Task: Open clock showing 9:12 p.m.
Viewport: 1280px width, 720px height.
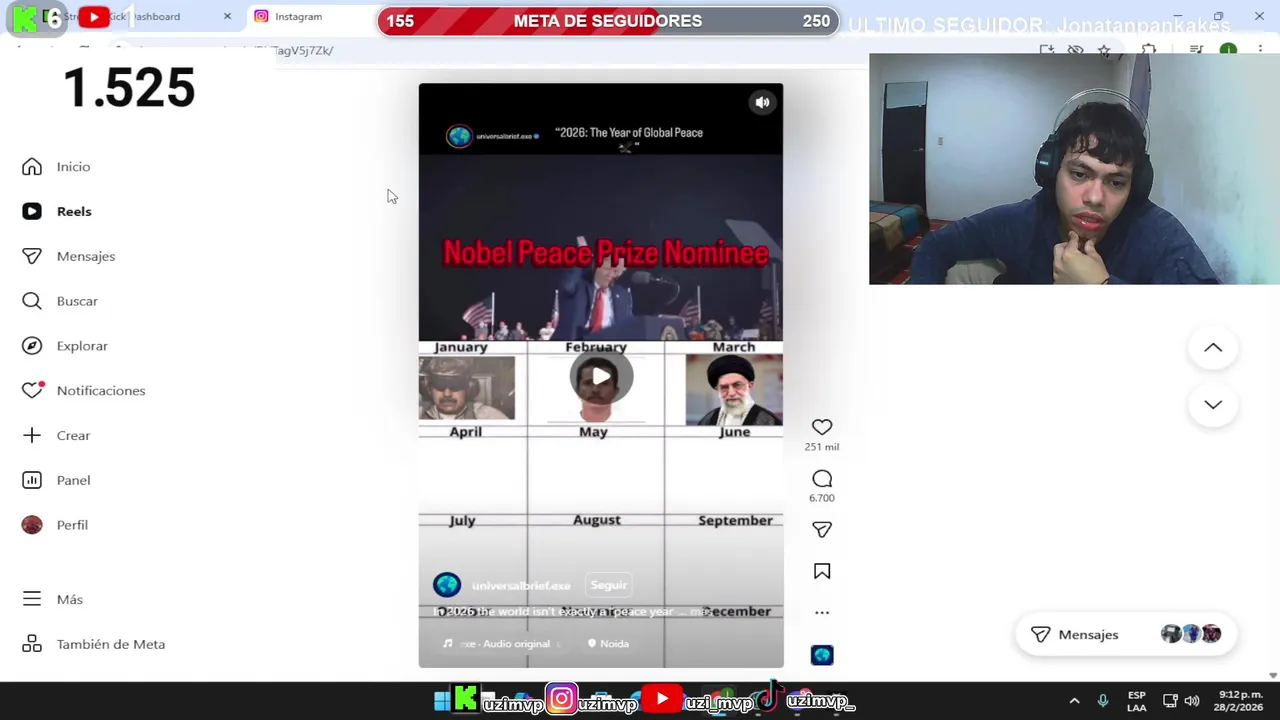Action: click(x=1240, y=701)
